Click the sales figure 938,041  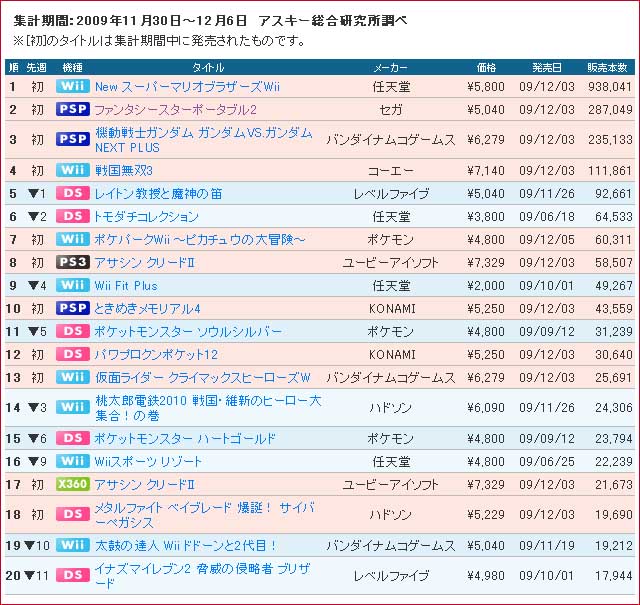point(610,87)
